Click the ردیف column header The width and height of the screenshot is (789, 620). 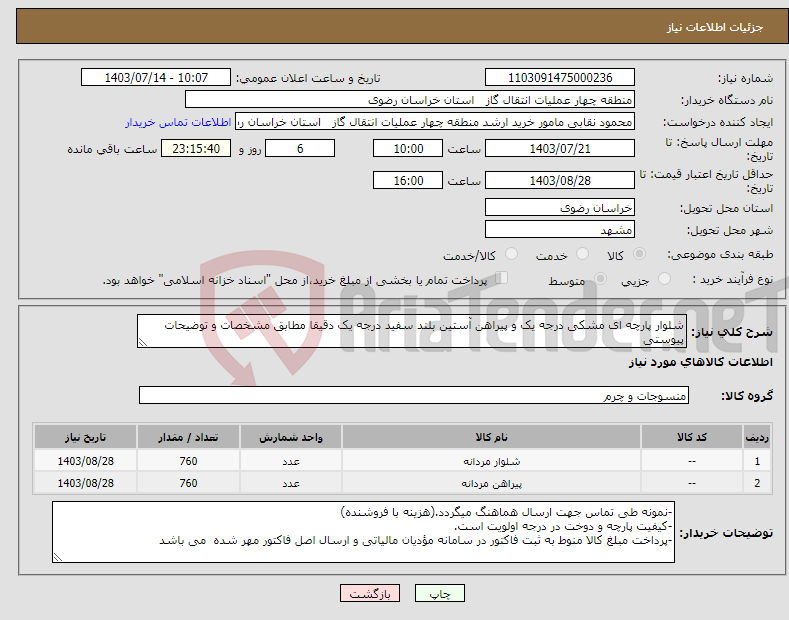tap(757, 437)
